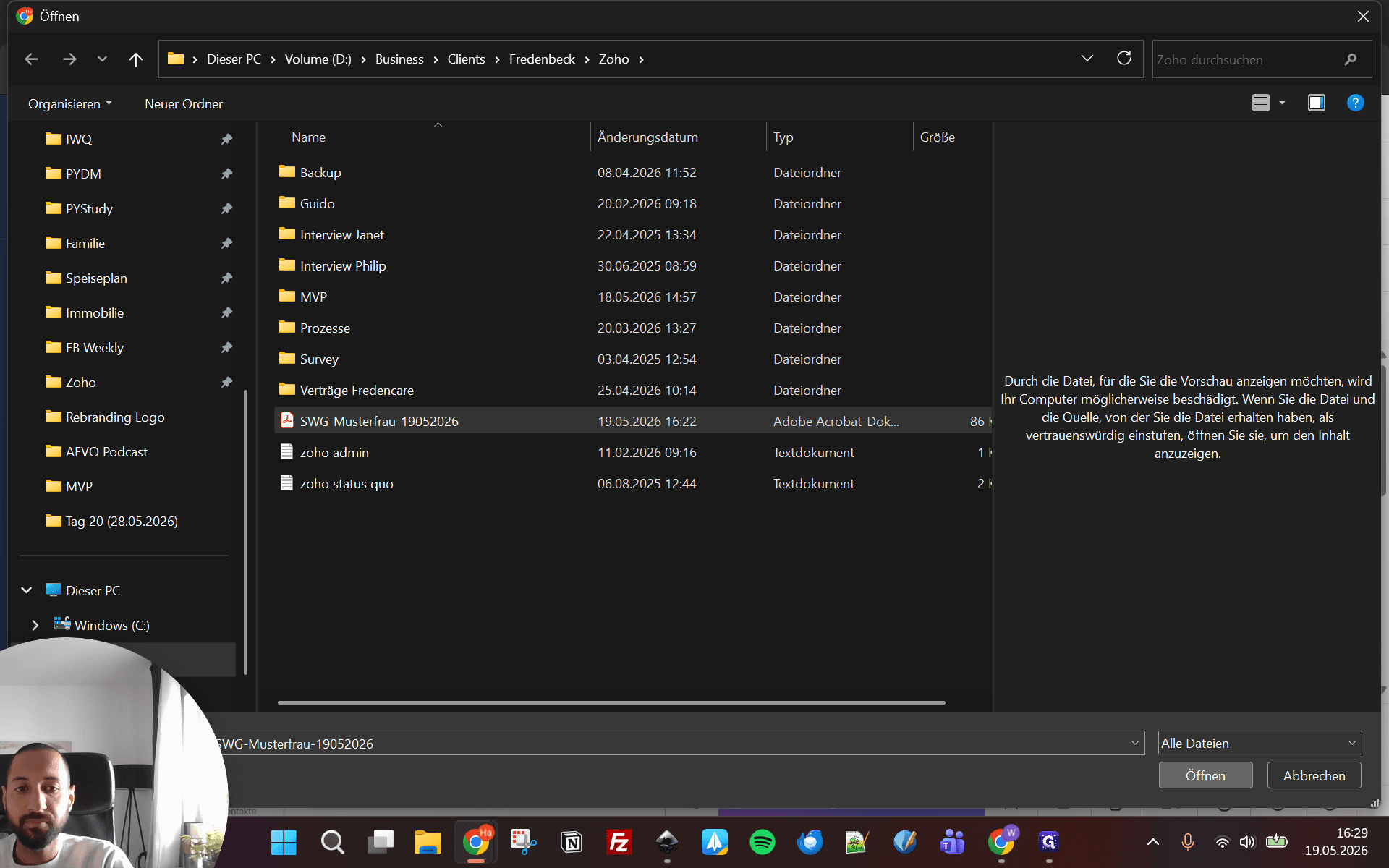Open Microsoft Teams from the taskbar

click(953, 841)
